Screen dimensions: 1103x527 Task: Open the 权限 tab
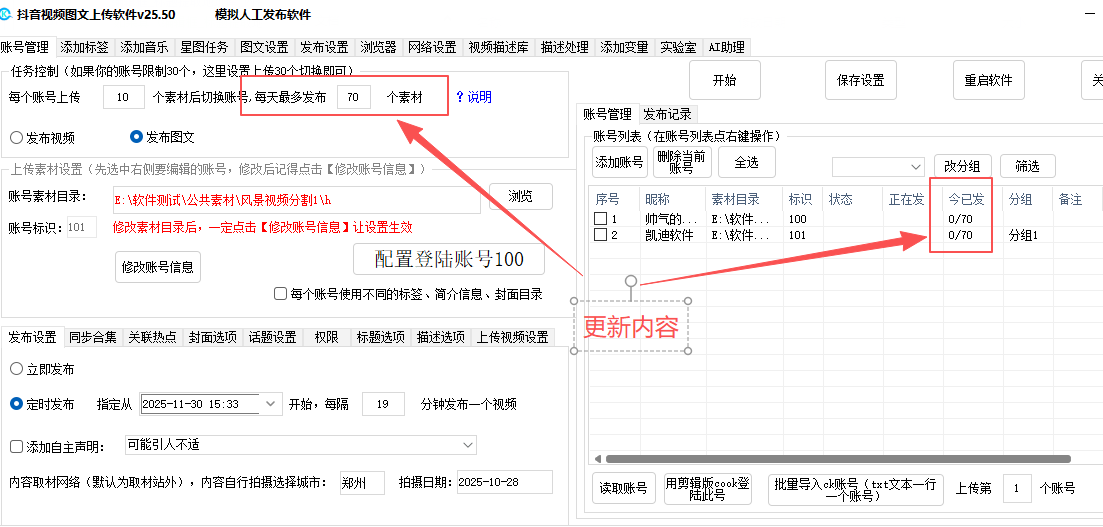(326, 336)
